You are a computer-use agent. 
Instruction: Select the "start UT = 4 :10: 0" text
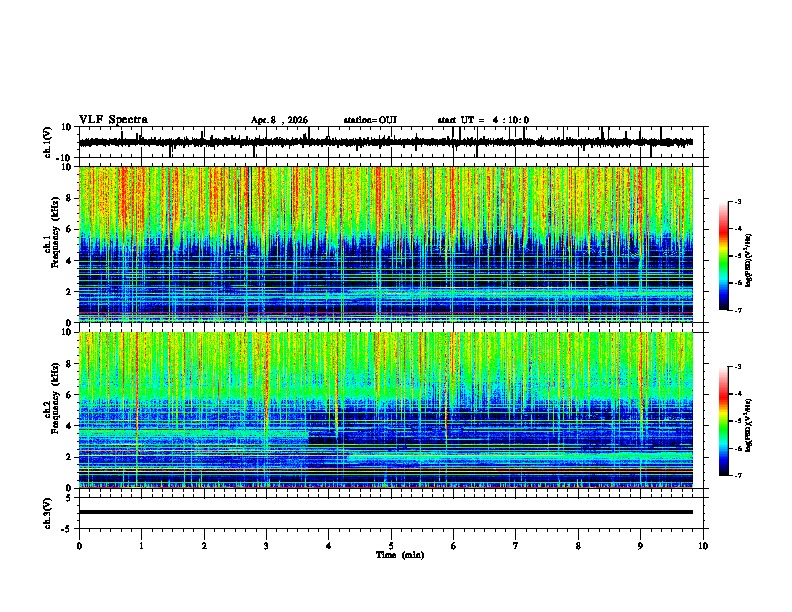(x=483, y=120)
